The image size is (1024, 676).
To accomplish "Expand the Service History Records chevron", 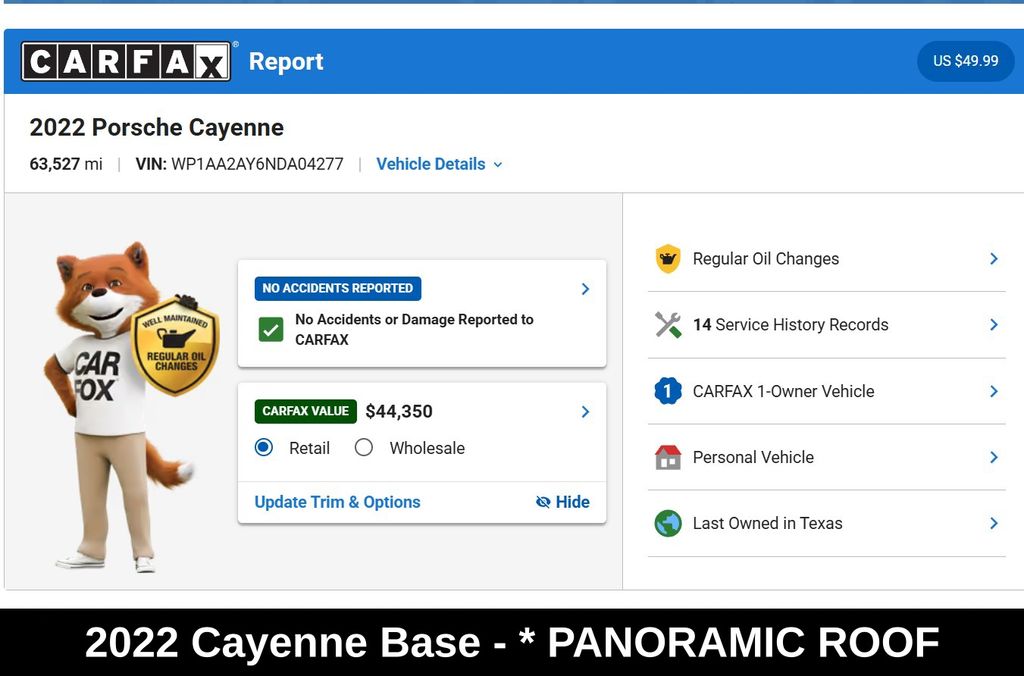I will [x=994, y=325].
